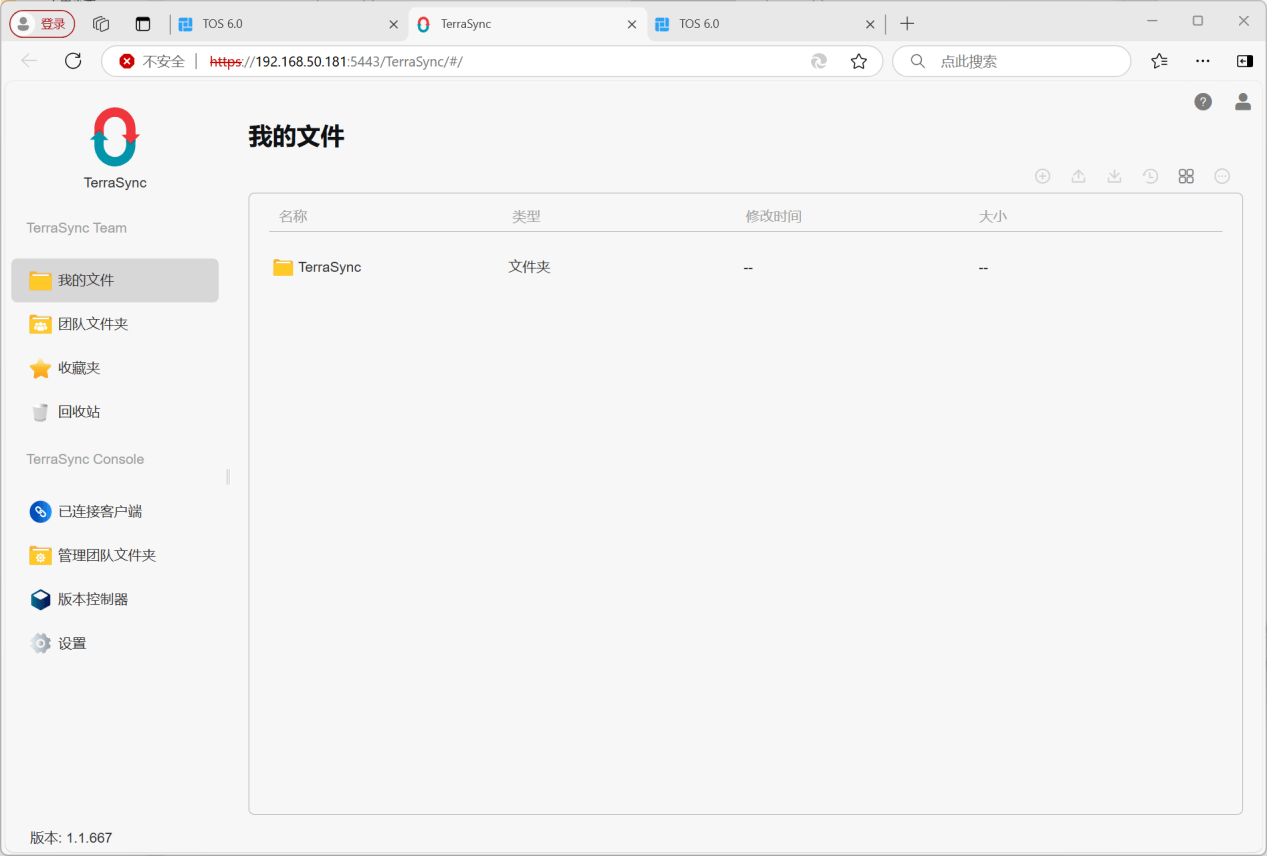This screenshot has height=856, width=1267.
Task: Switch to grid view icon
Action: coord(1186,176)
